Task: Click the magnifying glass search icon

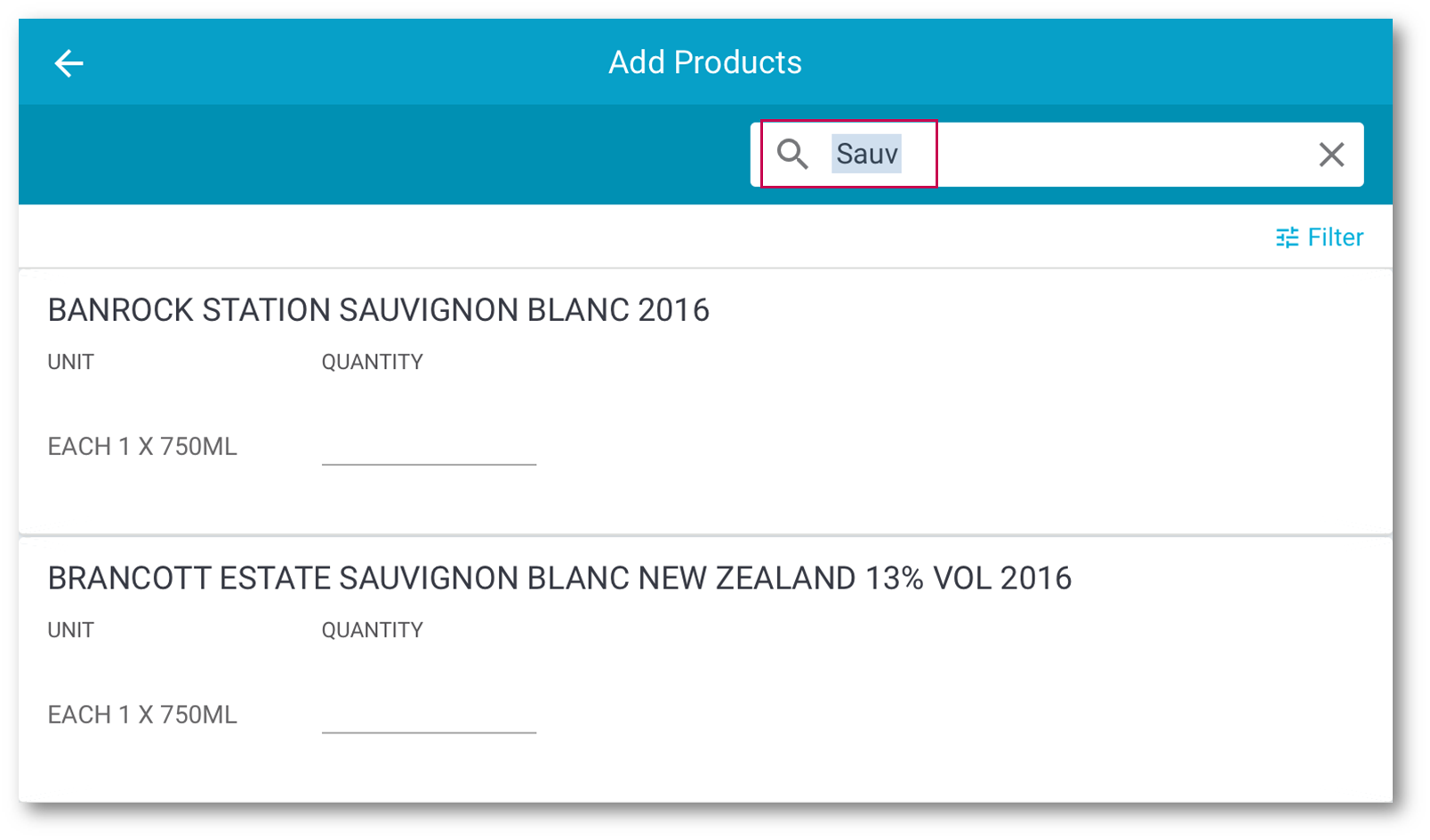Action: pyautogui.click(x=791, y=155)
